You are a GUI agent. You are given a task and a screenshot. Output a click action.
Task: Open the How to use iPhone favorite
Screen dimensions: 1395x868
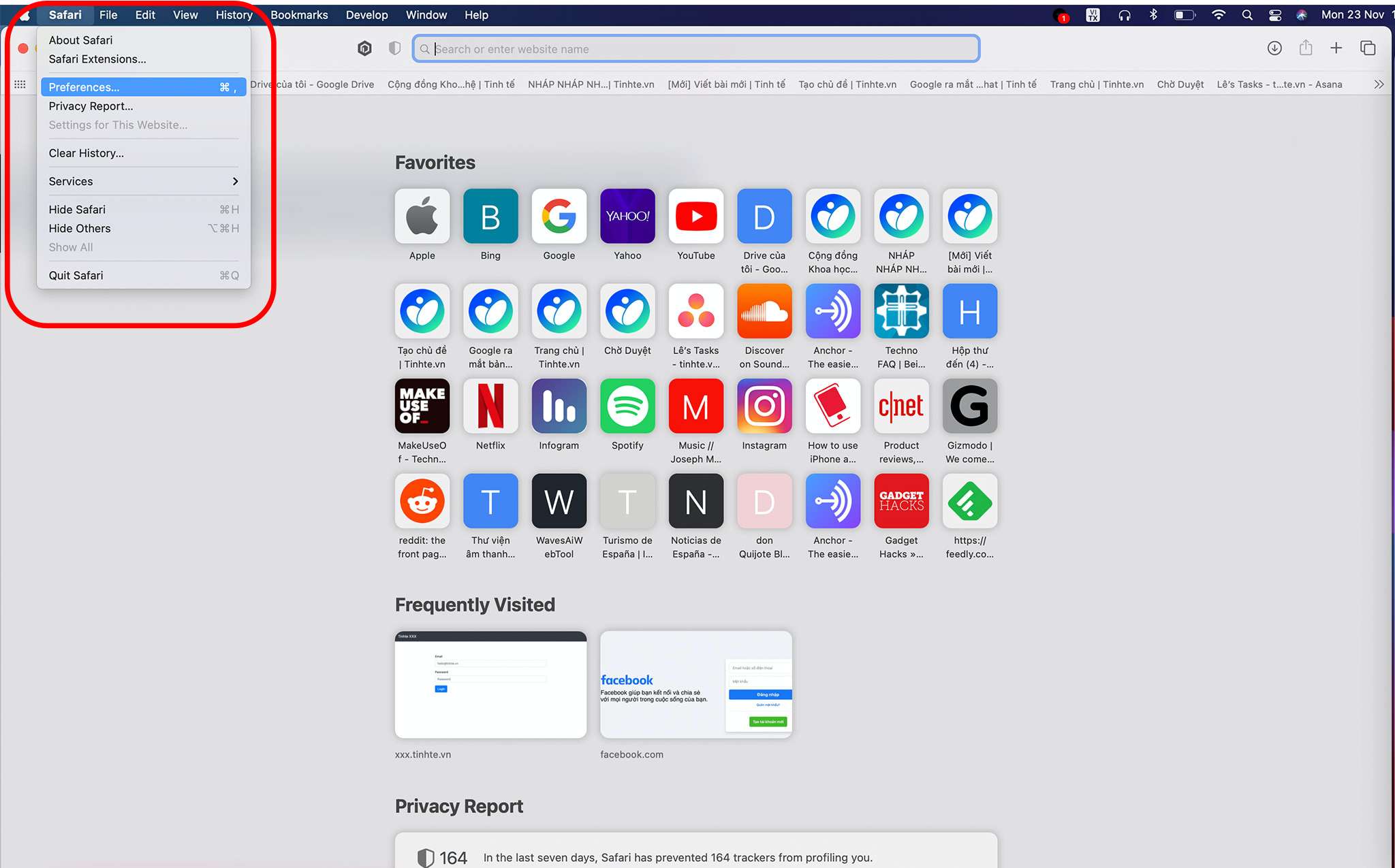(x=832, y=406)
